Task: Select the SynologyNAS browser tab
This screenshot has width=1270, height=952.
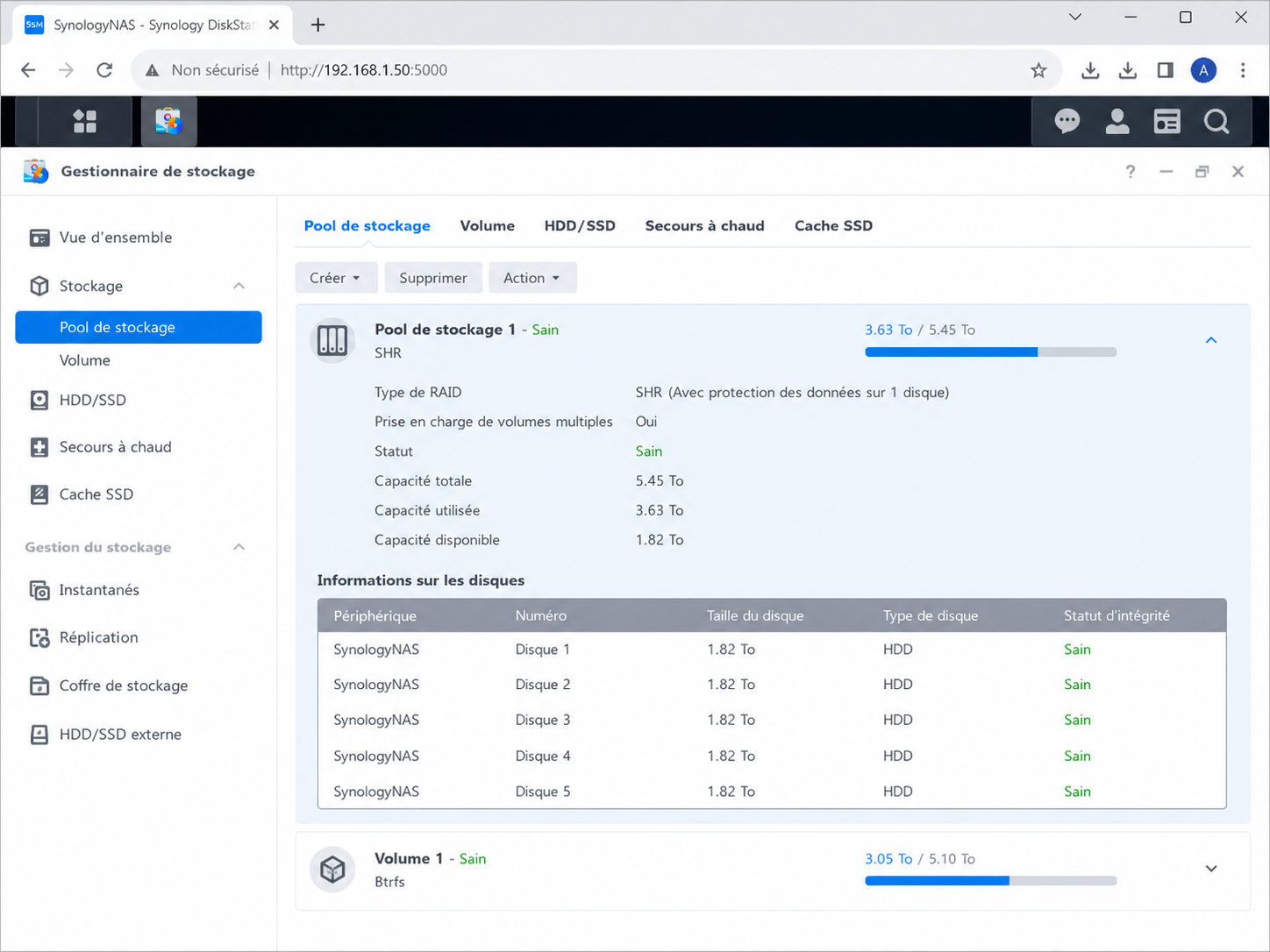Action: pyautogui.click(x=152, y=25)
